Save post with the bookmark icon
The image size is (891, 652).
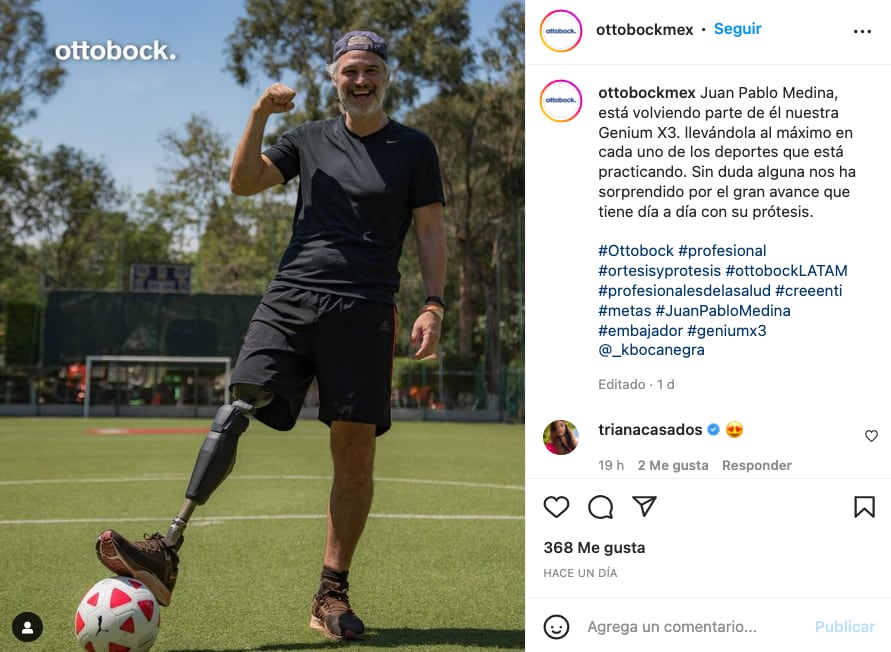click(864, 506)
